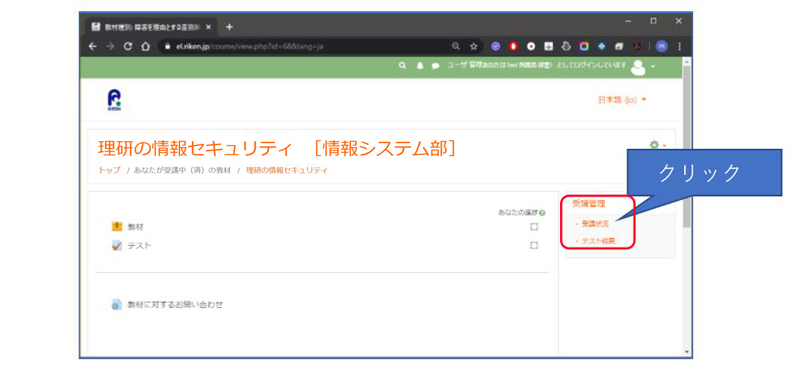The height and width of the screenshot is (374, 789).
Task: Toggle the completion checkbox for 教材
Action: pos(534,227)
